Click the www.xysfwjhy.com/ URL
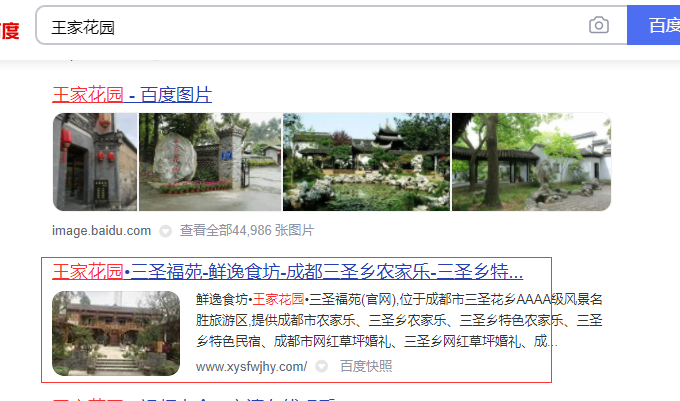Screen dimensions: 680x401 point(252,367)
